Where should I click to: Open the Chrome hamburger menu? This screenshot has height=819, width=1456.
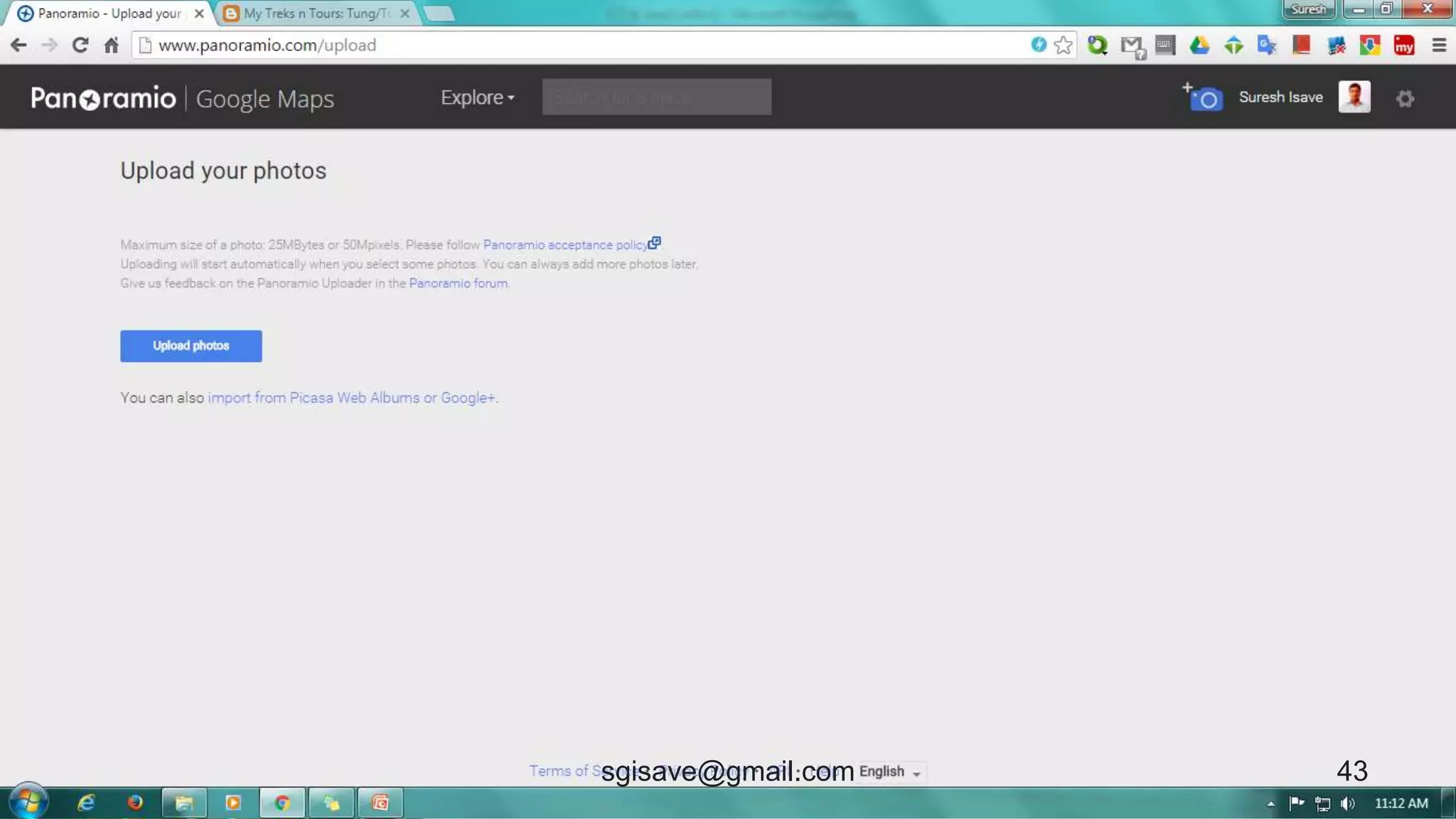pos(1440,45)
